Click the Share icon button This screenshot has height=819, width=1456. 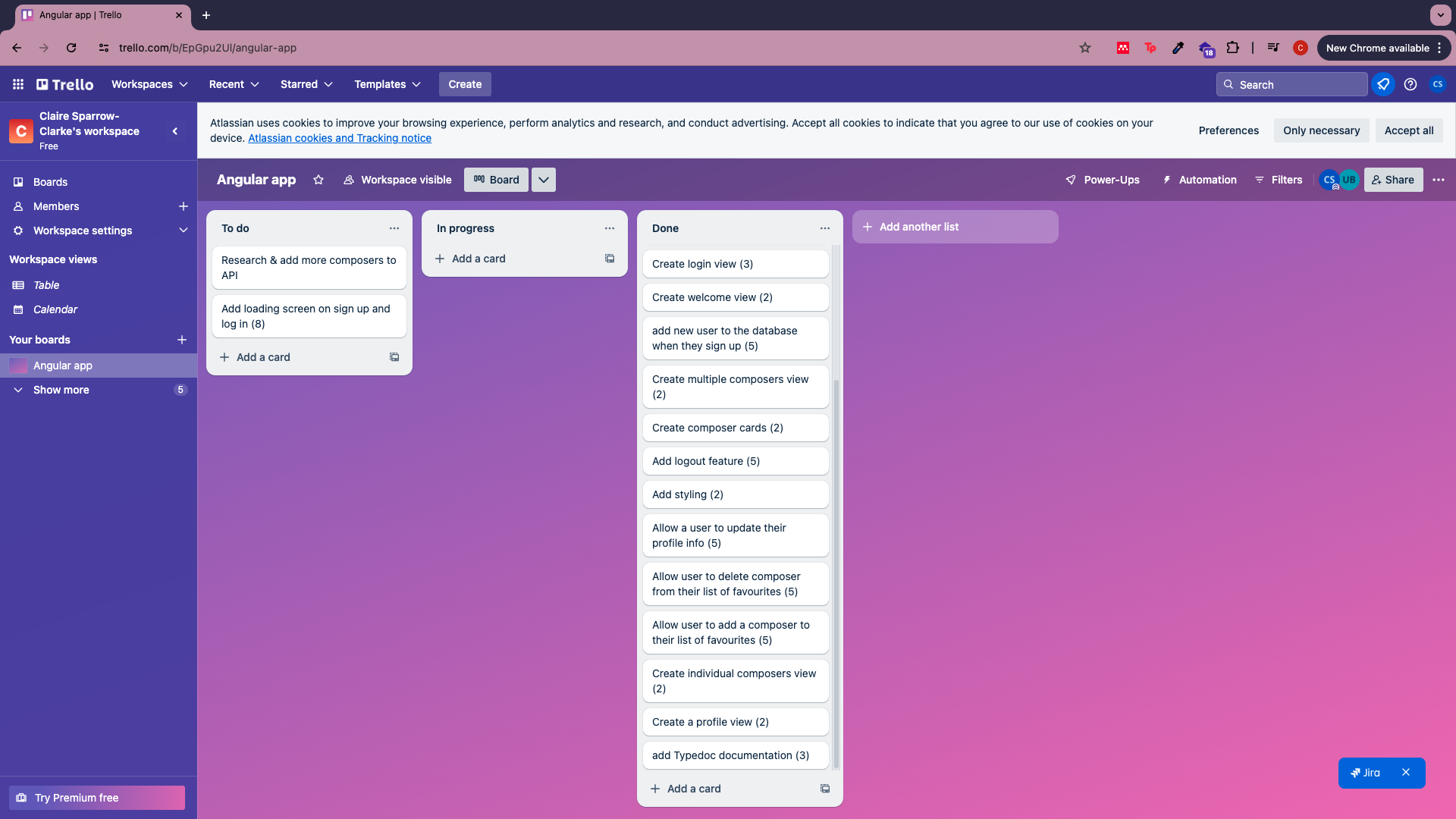[1393, 179]
